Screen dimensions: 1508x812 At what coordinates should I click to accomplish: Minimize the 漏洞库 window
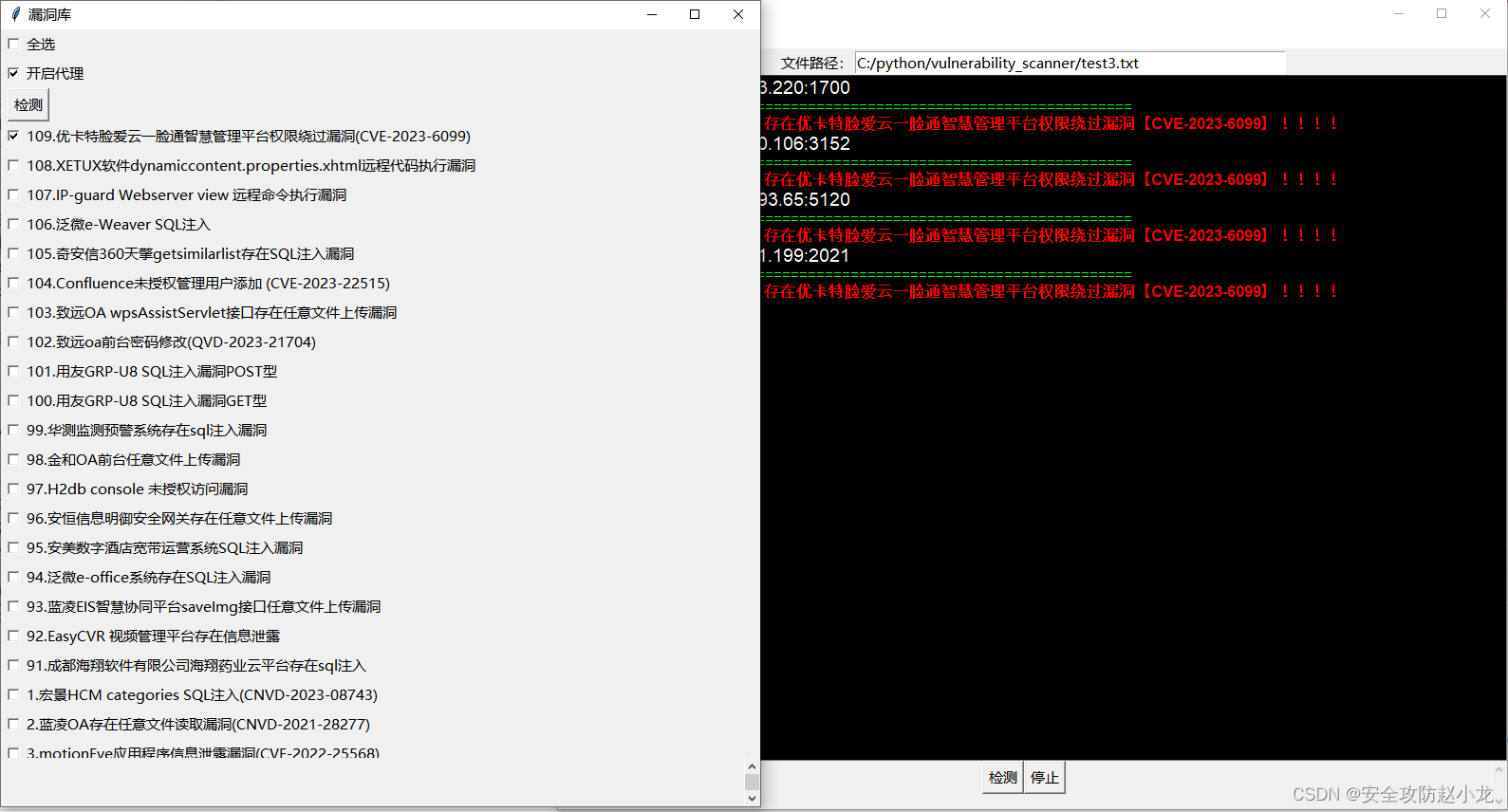point(652,14)
